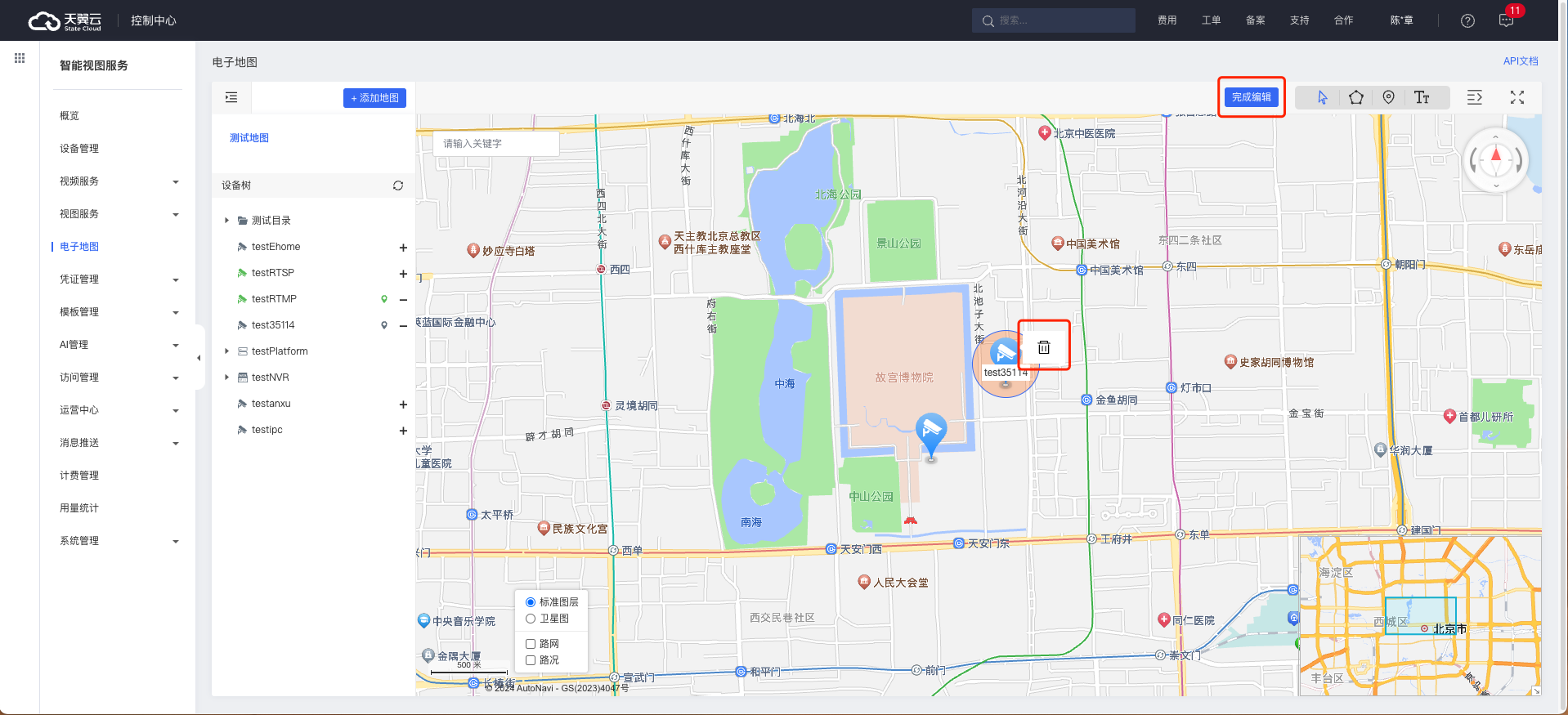Open 计费管理 in sidebar
Viewport: 1568px width, 715px height.
pos(79,476)
